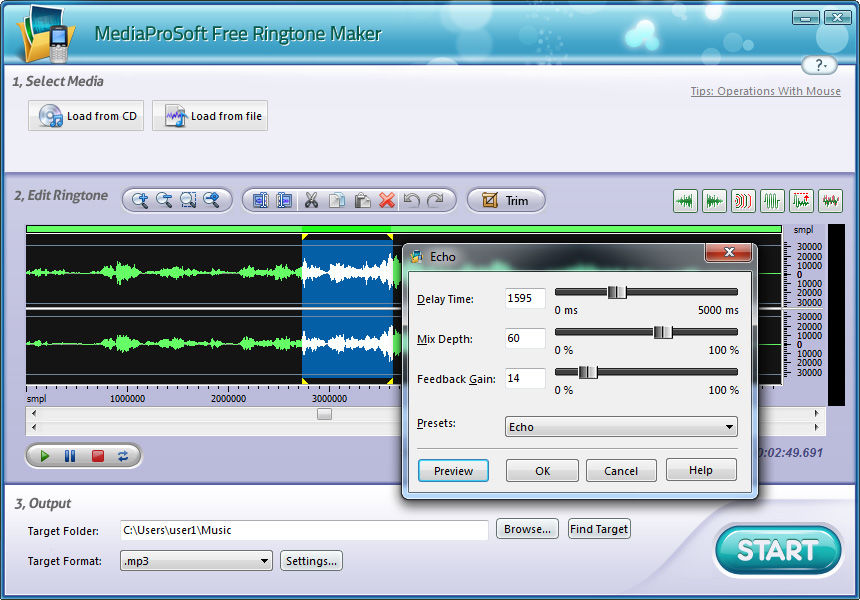Click Preview in the Echo dialog
This screenshot has width=860, height=600.
point(453,471)
